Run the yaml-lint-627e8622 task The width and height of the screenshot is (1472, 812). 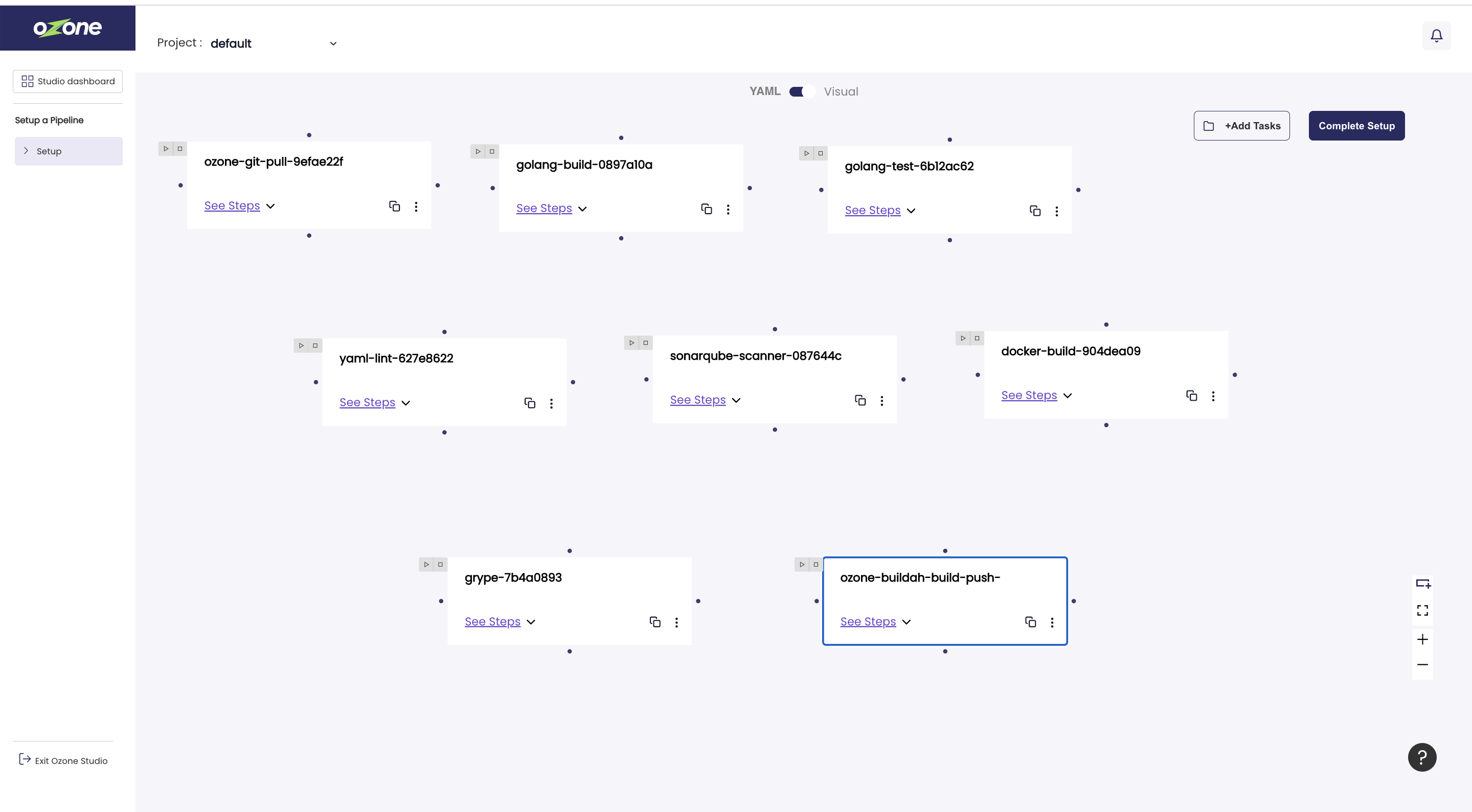click(x=301, y=345)
